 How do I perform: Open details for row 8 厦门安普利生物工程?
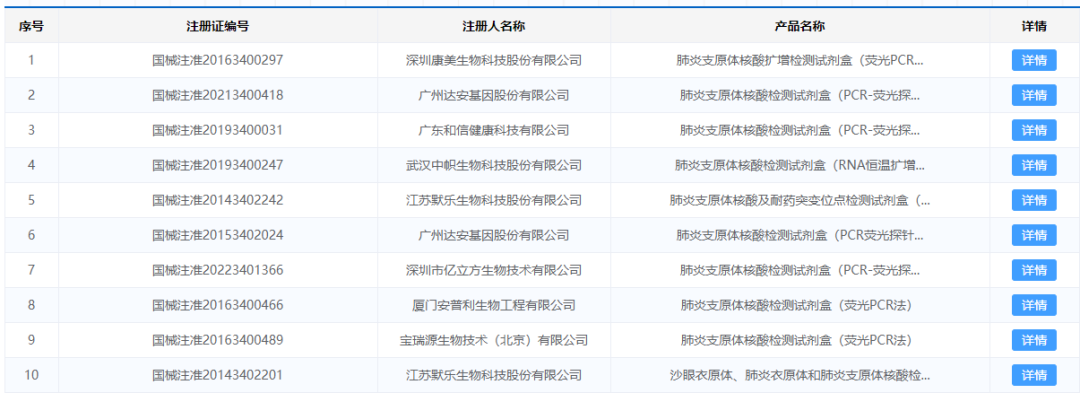click(x=1034, y=305)
